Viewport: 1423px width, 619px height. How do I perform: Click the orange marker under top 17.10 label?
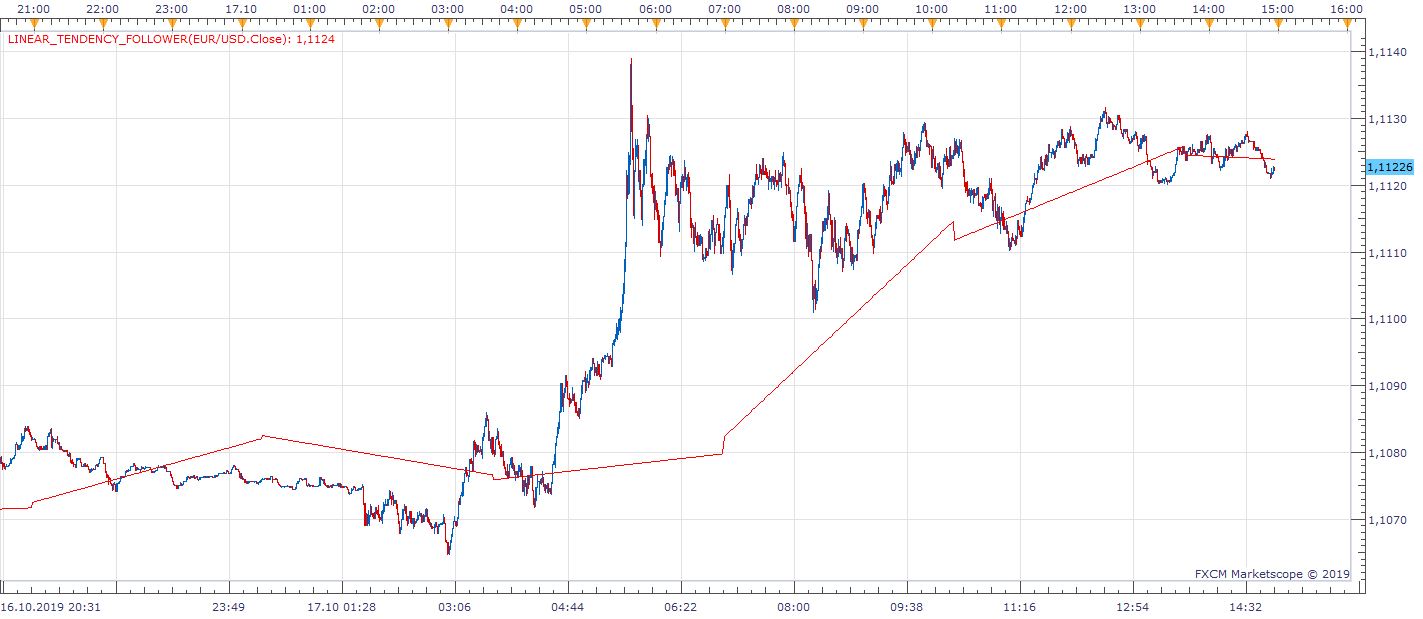coord(241,24)
